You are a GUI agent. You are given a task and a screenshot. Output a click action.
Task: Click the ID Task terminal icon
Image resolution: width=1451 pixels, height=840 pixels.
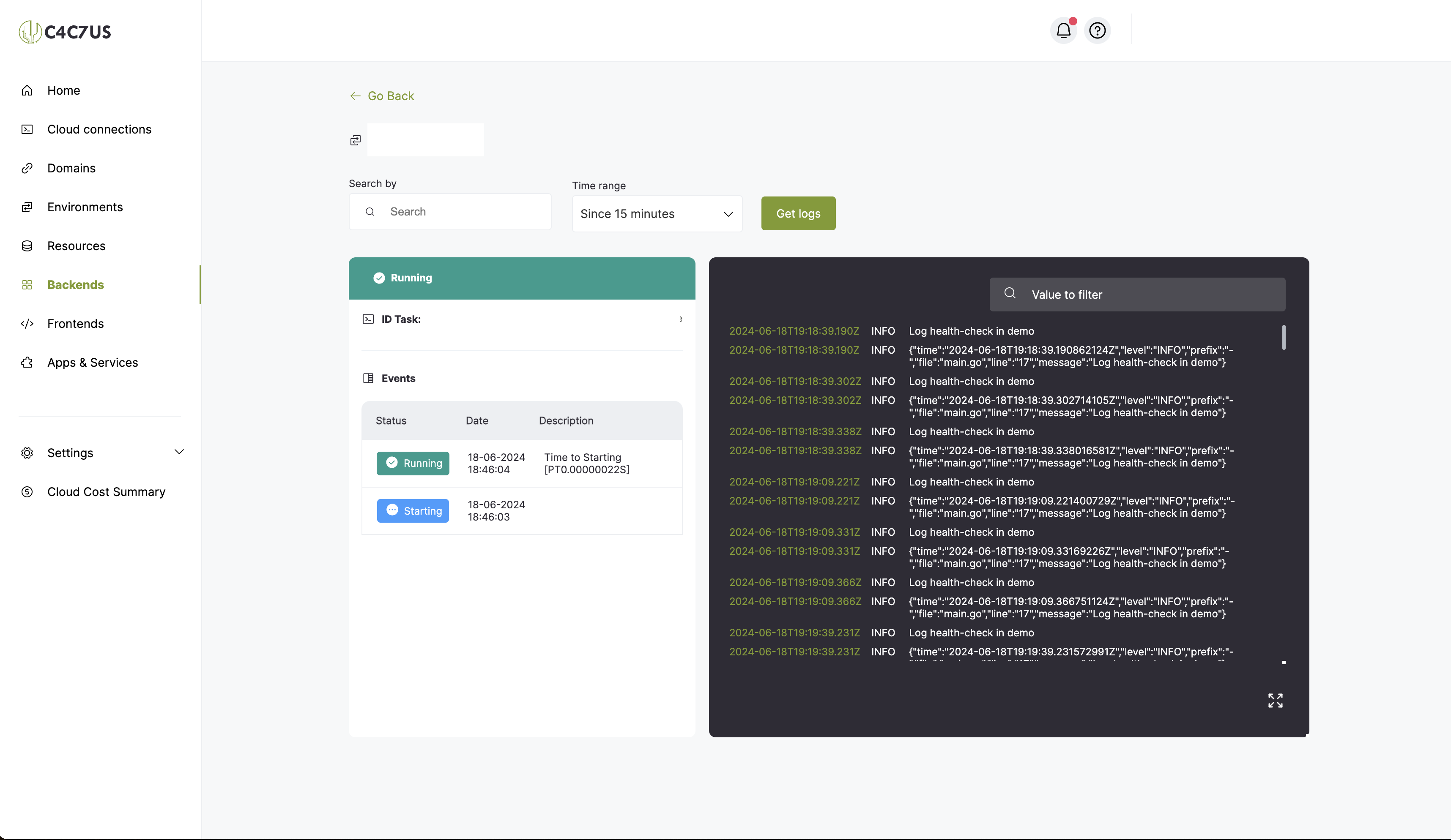click(368, 319)
